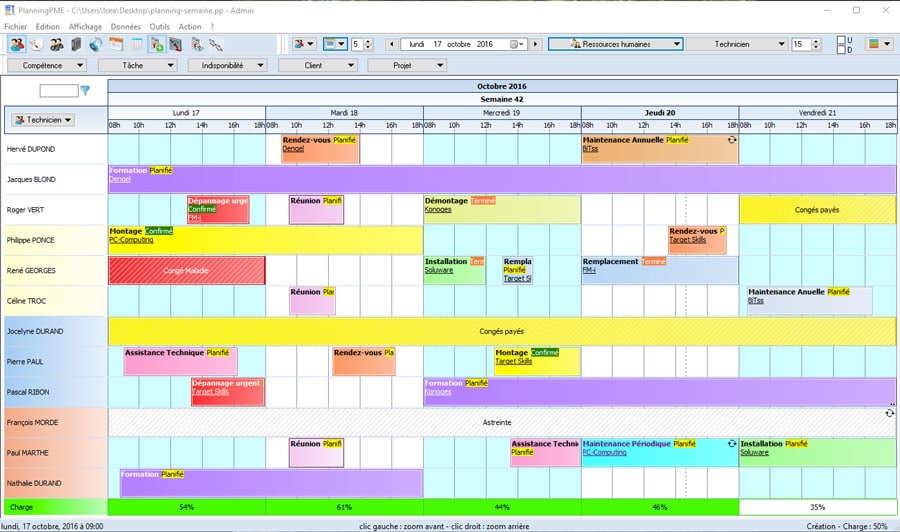Open the Affichage menu

[85, 26]
